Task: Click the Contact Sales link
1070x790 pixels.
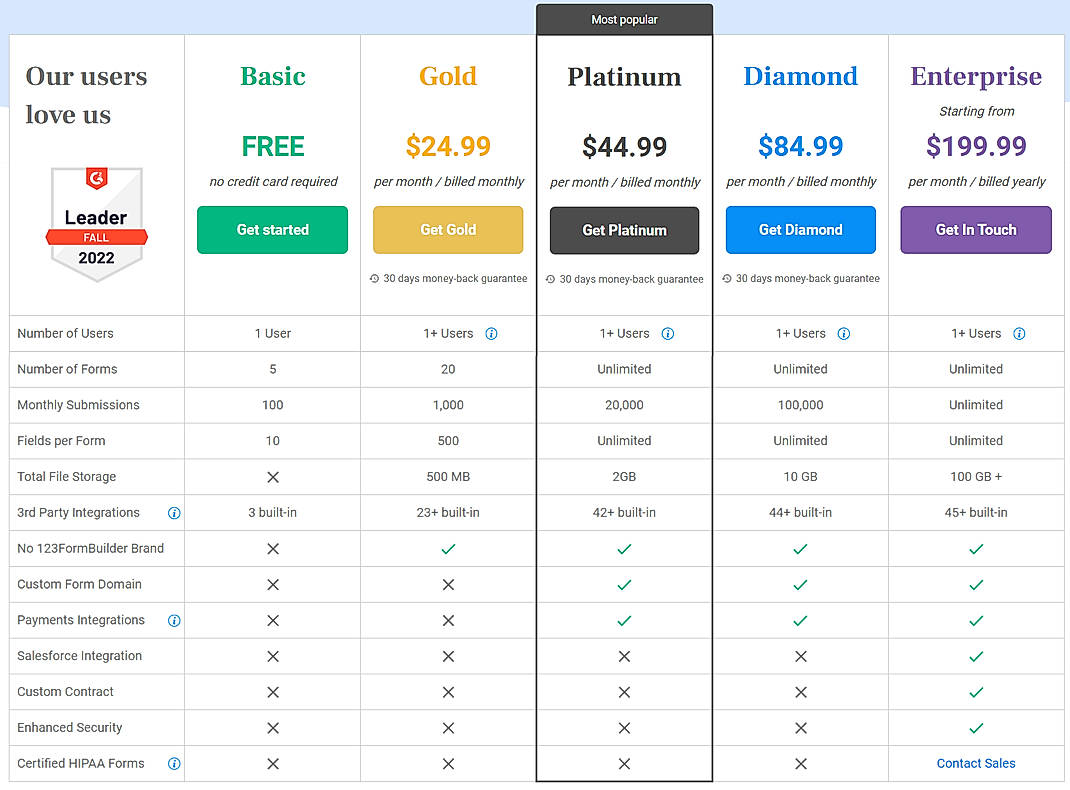Action: pos(976,763)
